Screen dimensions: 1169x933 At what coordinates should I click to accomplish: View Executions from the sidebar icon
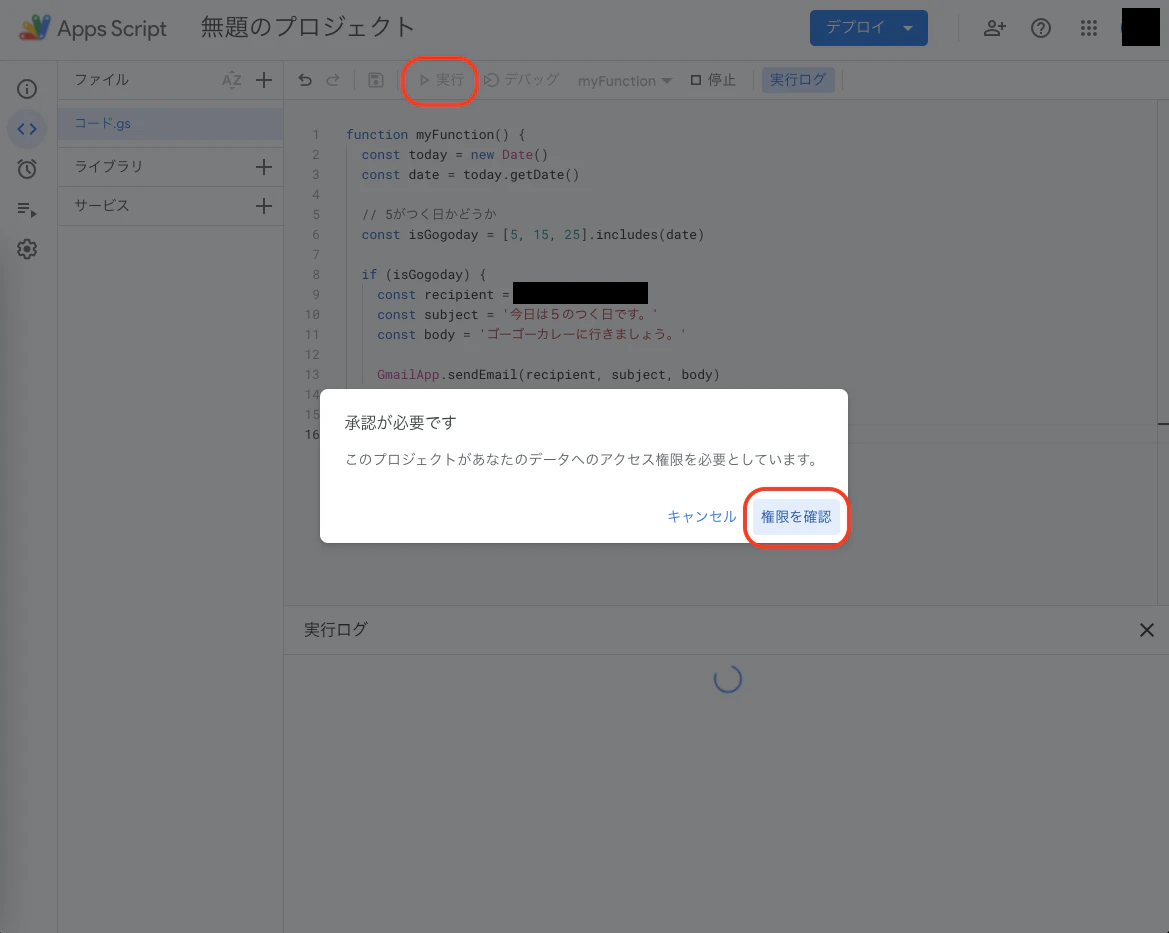(x=27, y=208)
